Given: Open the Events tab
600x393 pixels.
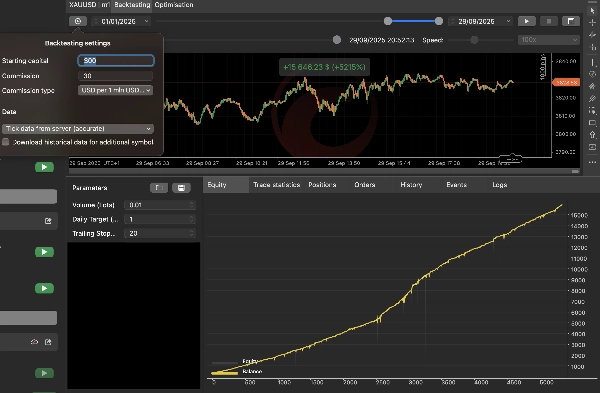Looking at the screenshot, I should 457,185.
